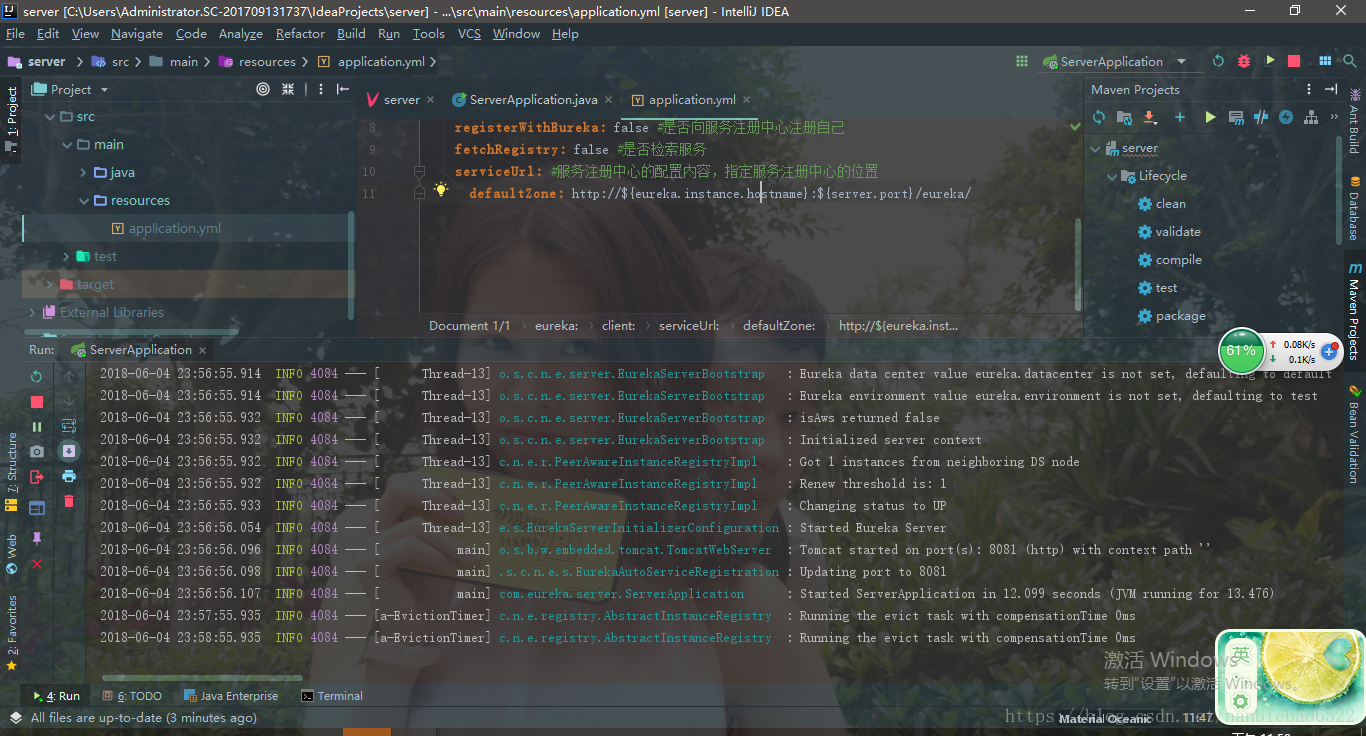Toggle soft-wrap in Run console
Screen dimensions: 1366x736
(69, 426)
